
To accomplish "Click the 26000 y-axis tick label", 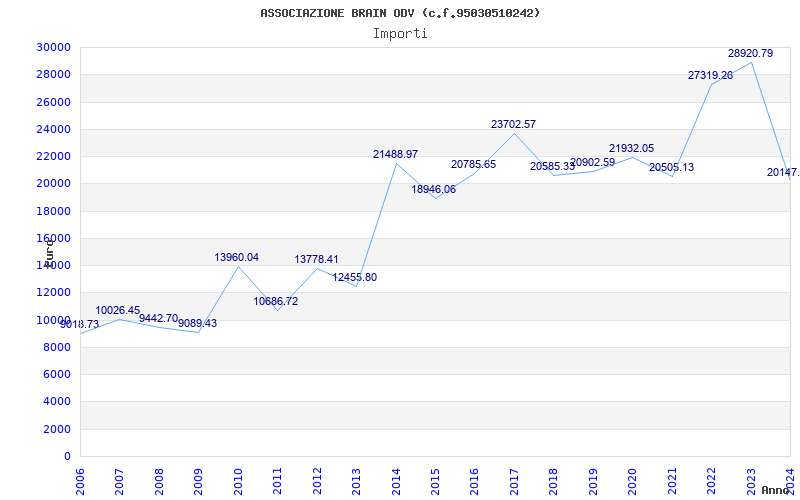I will 54,102.
